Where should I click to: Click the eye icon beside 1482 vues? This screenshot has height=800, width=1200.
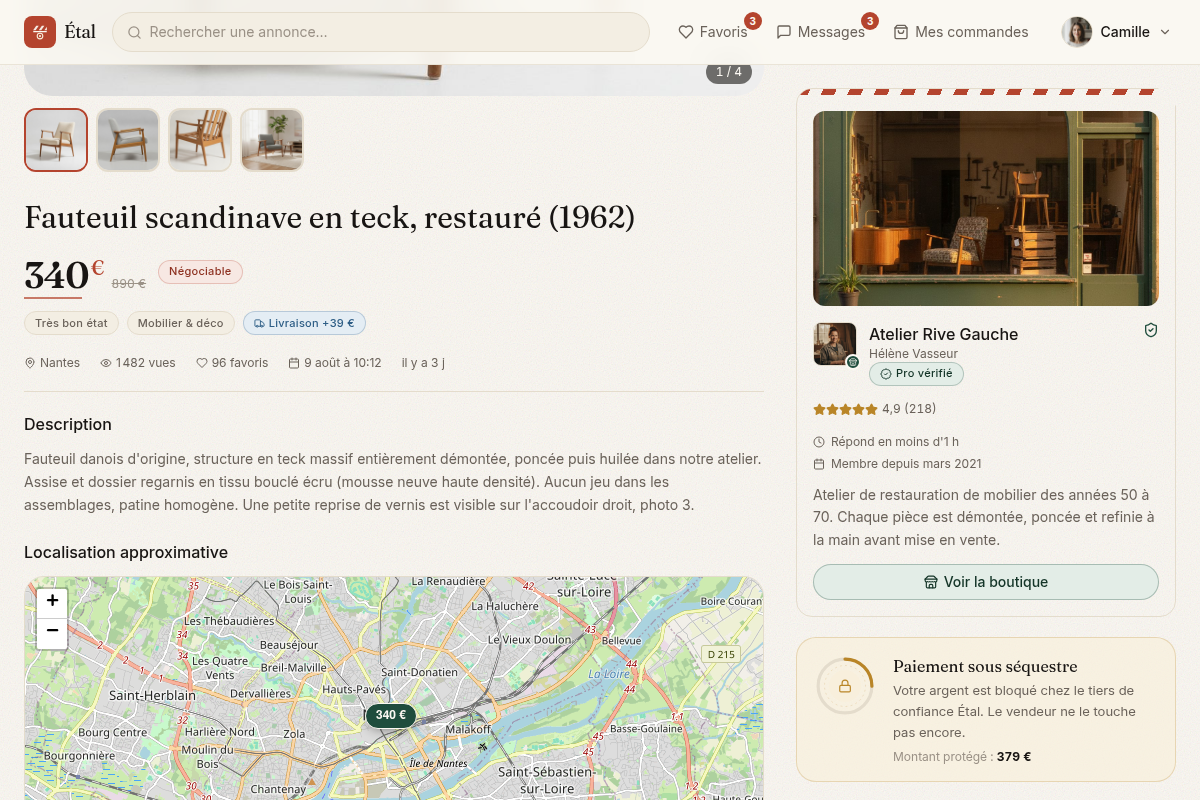coord(106,363)
